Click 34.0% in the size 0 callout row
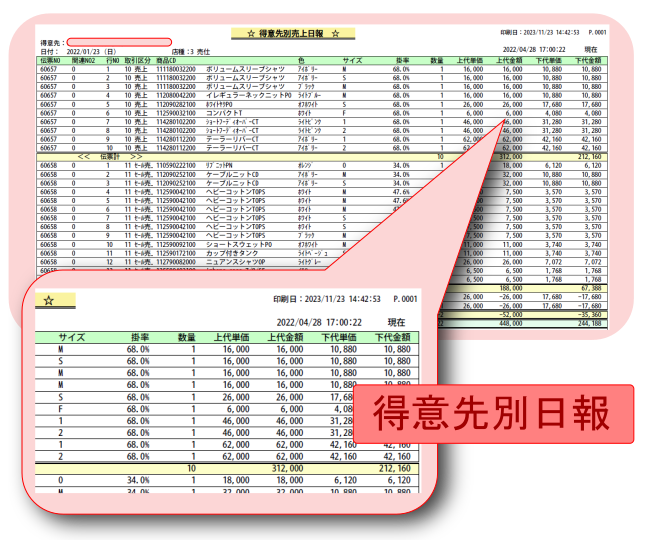This screenshot has height=540, width=650. point(138,480)
